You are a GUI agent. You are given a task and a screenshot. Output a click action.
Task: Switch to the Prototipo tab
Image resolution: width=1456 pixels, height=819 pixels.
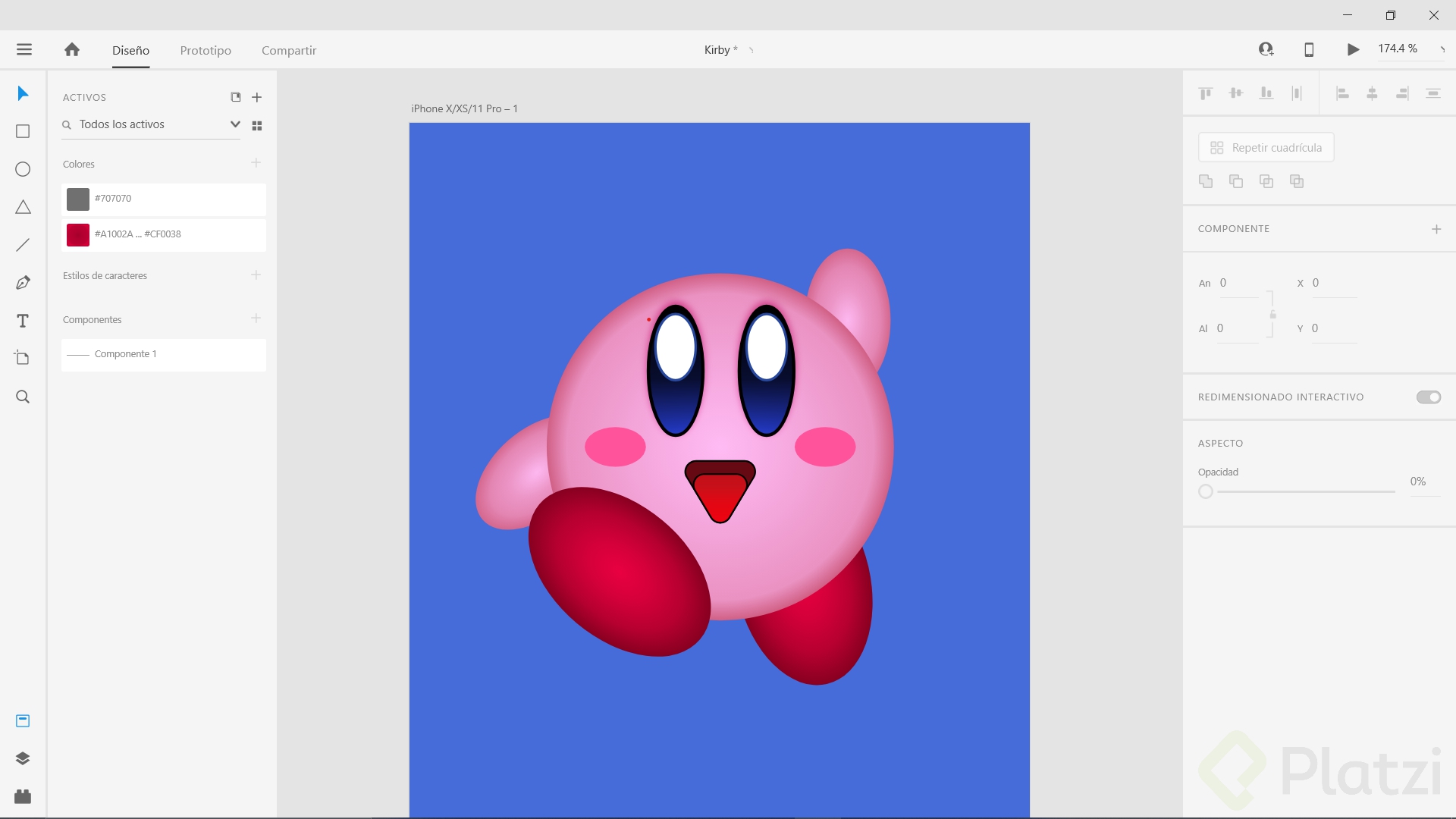click(x=205, y=50)
